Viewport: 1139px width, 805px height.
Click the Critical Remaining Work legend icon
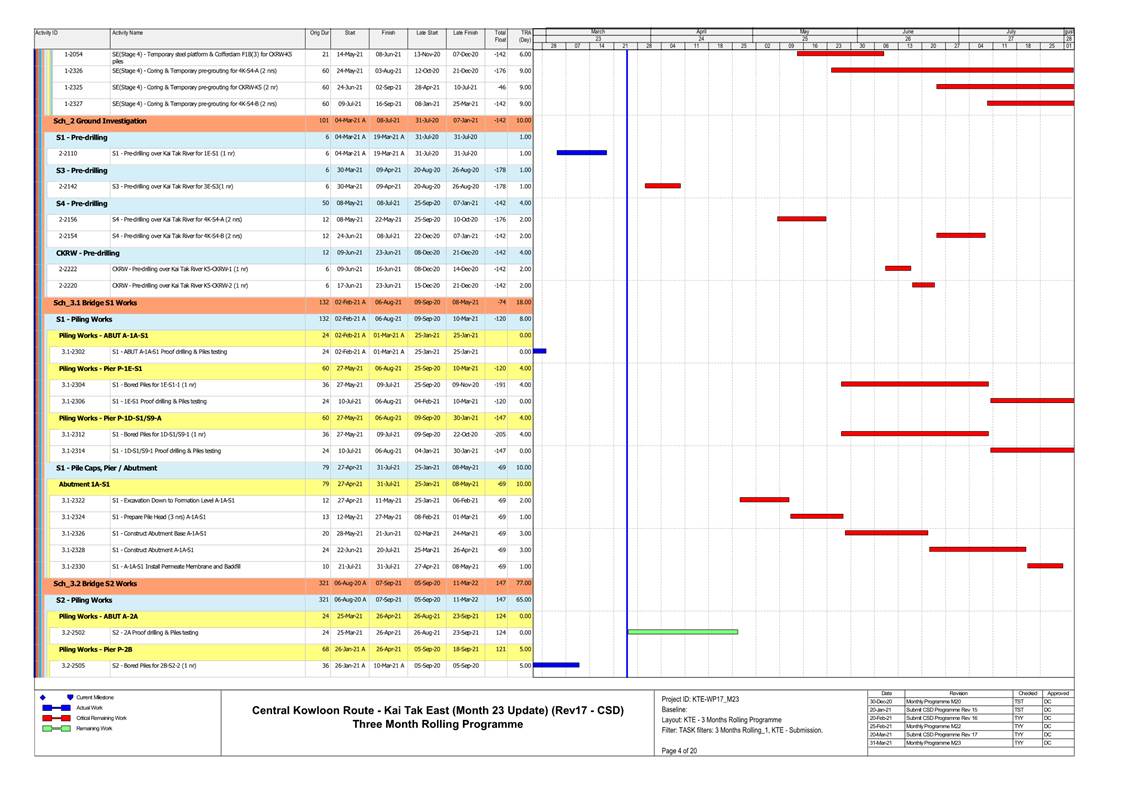56,718
